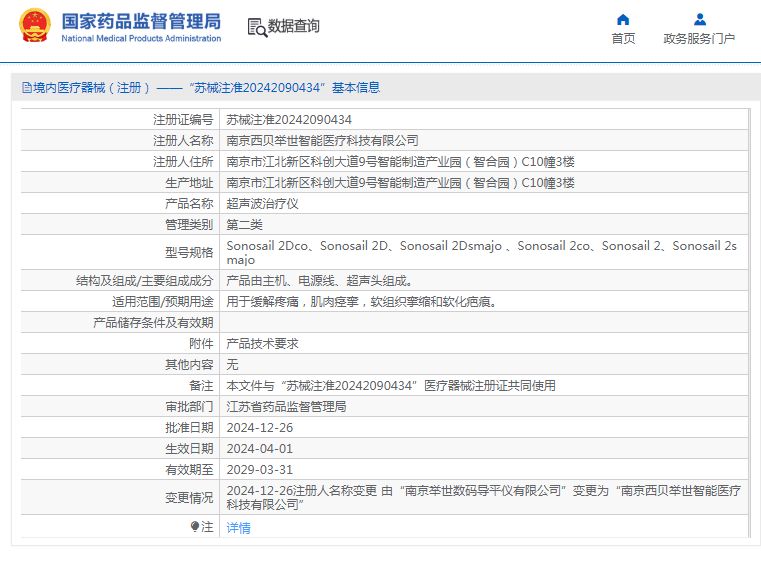Click the 型号规格 row label

coord(189,252)
